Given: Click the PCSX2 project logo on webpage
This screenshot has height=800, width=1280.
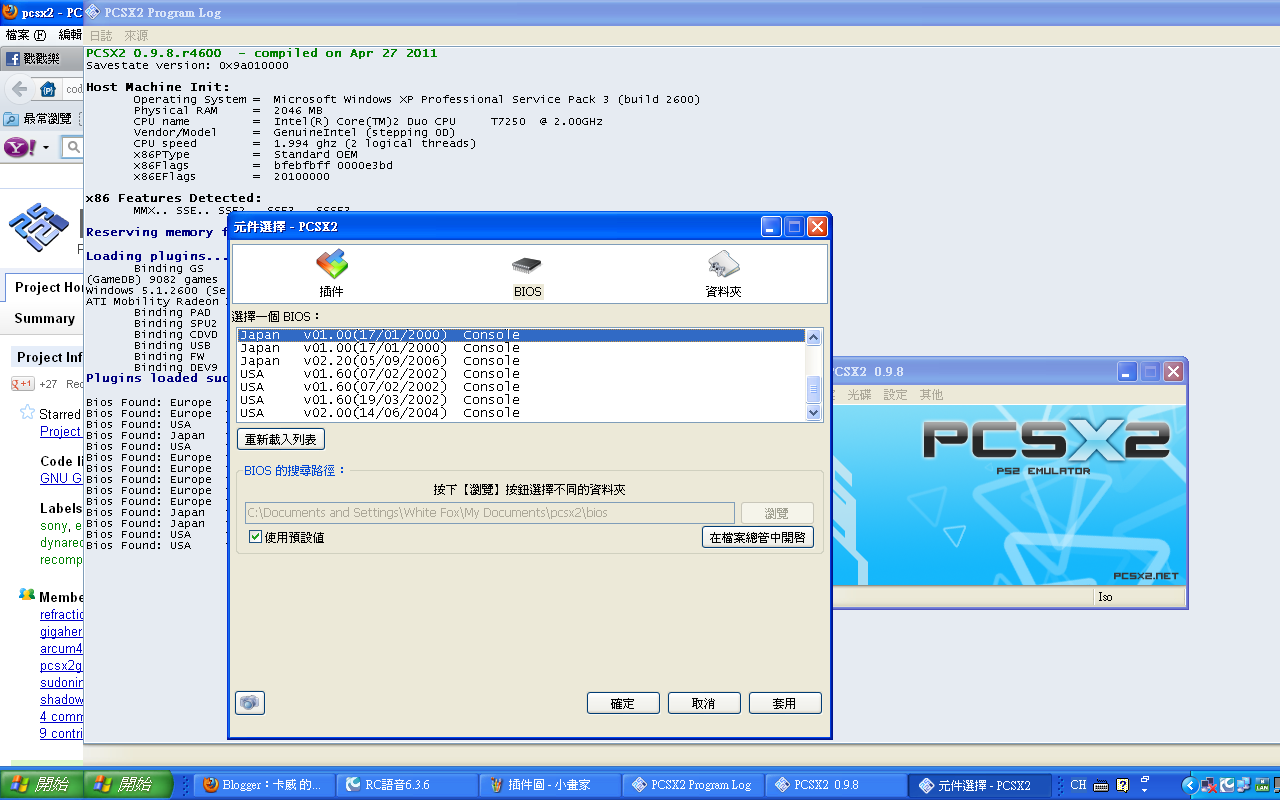Looking at the screenshot, I should [39, 227].
